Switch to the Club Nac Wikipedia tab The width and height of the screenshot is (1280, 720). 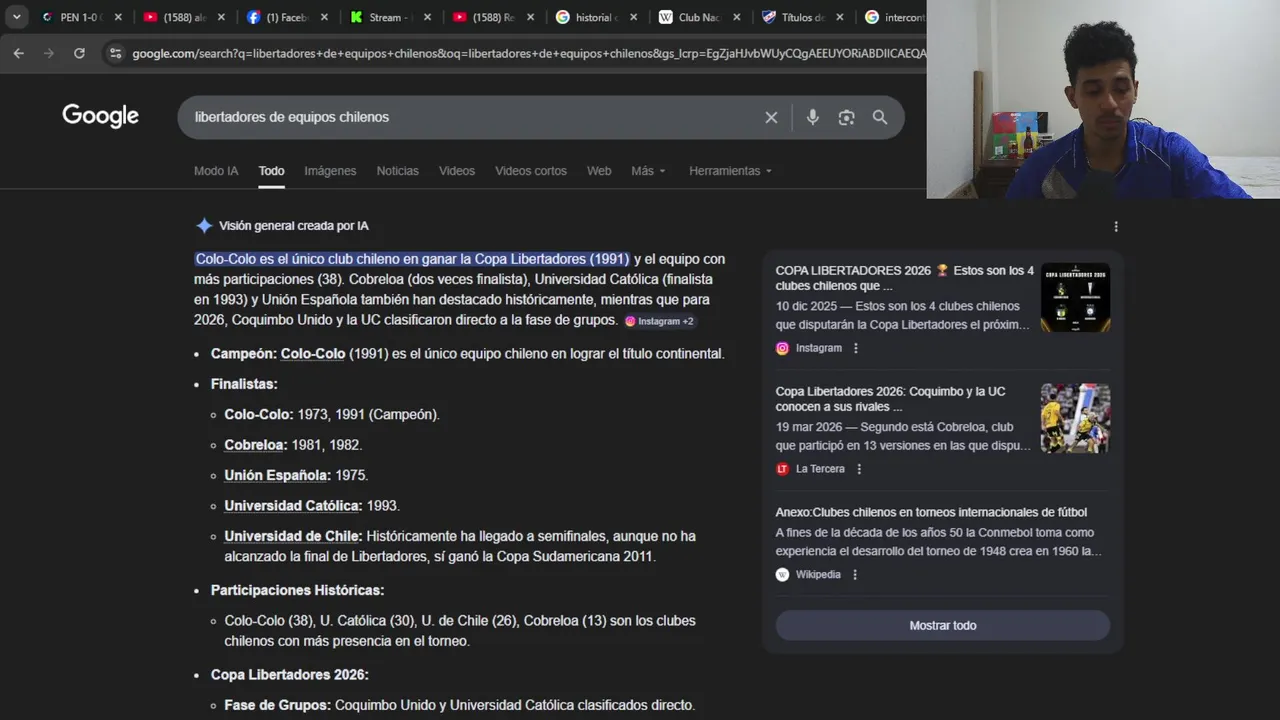(698, 17)
